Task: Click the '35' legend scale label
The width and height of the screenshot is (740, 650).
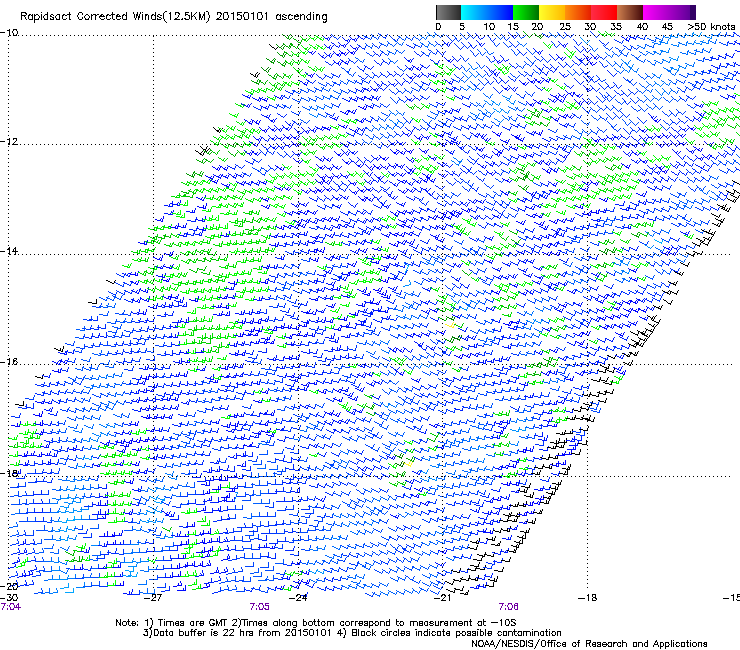Action: coord(616,27)
